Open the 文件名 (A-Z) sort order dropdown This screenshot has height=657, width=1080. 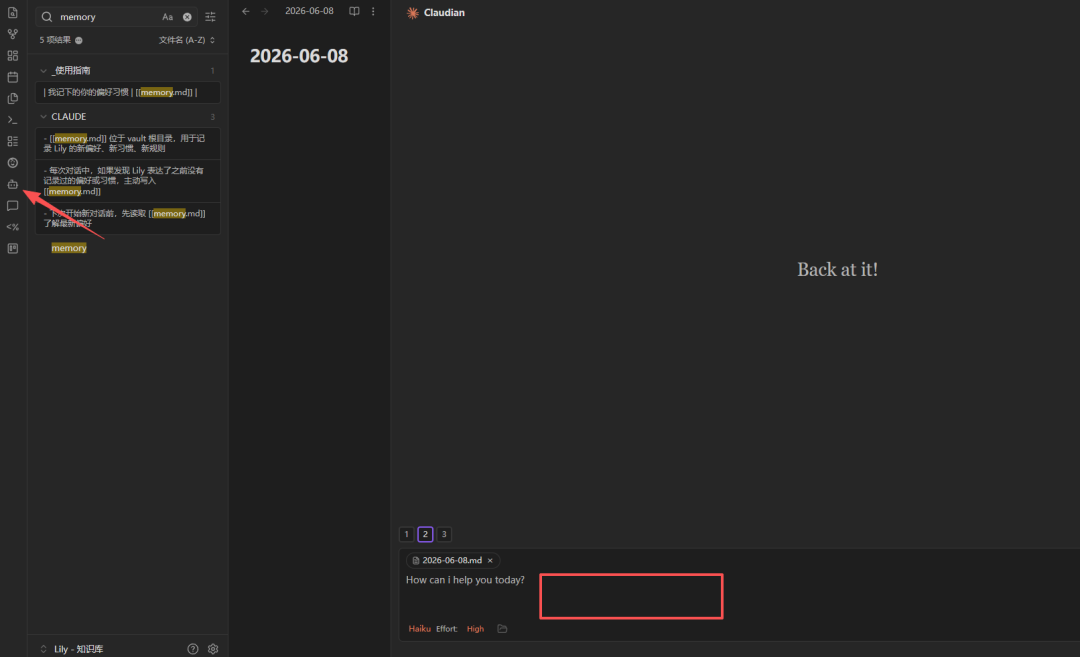click(x=187, y=40)
